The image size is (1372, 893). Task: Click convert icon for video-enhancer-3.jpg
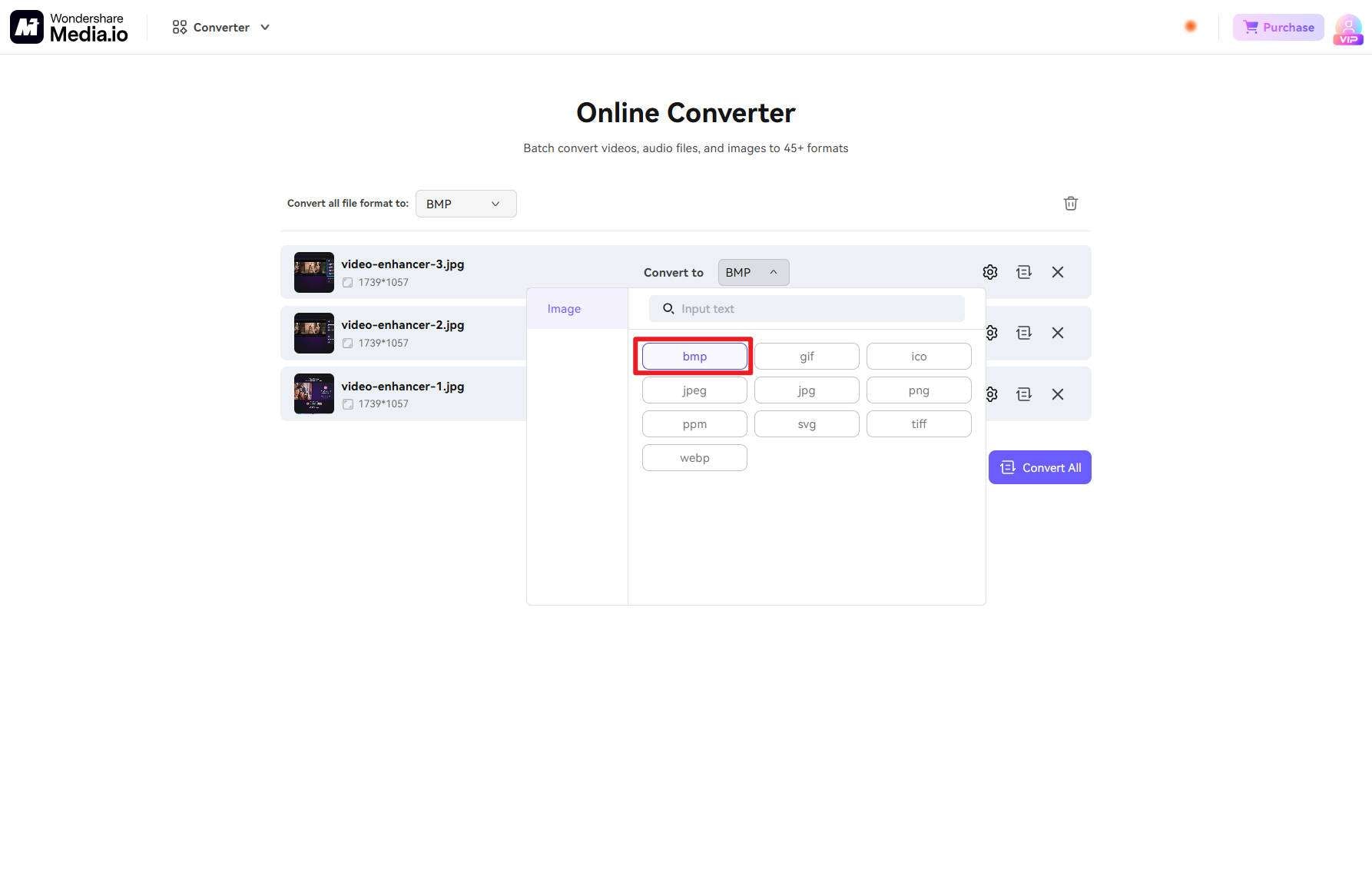[x=1023, y=272]
